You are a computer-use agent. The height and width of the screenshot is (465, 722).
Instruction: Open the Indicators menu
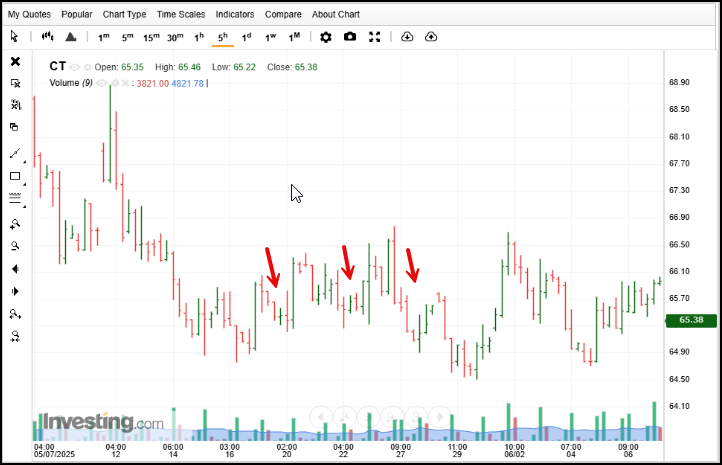click(x=235, y=14)
